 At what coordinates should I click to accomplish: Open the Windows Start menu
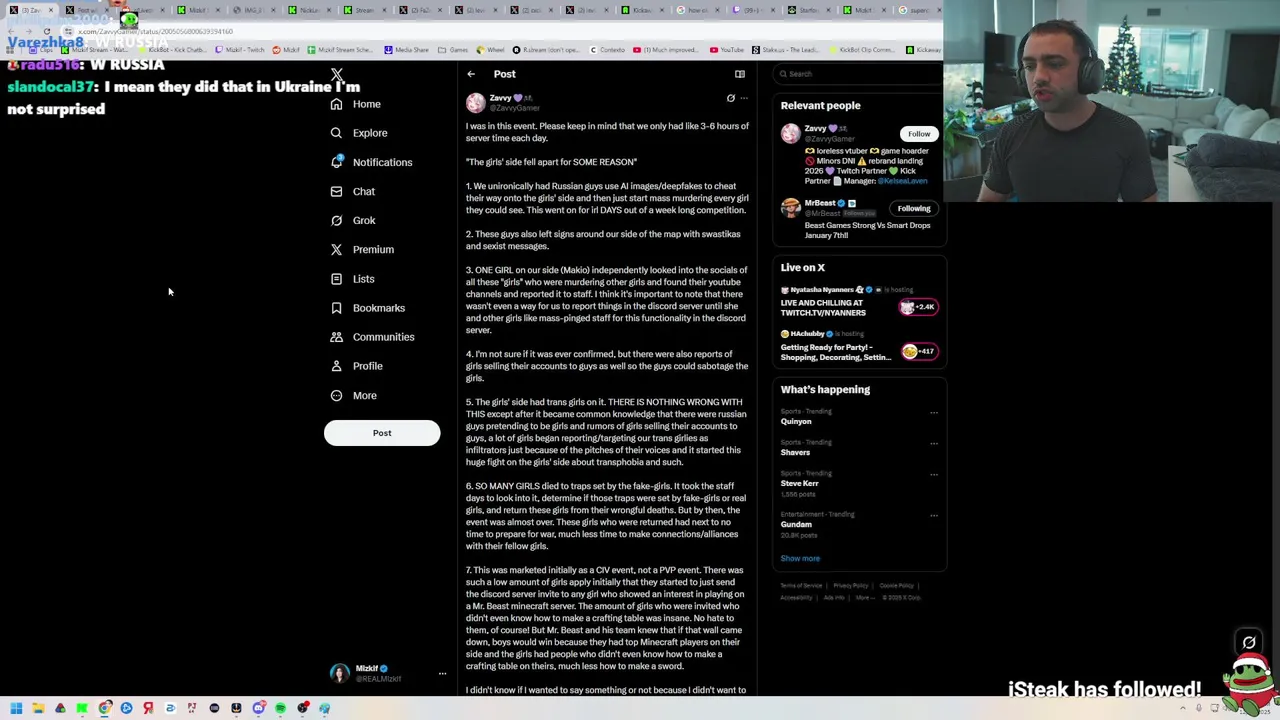click(x=16, y=709)
